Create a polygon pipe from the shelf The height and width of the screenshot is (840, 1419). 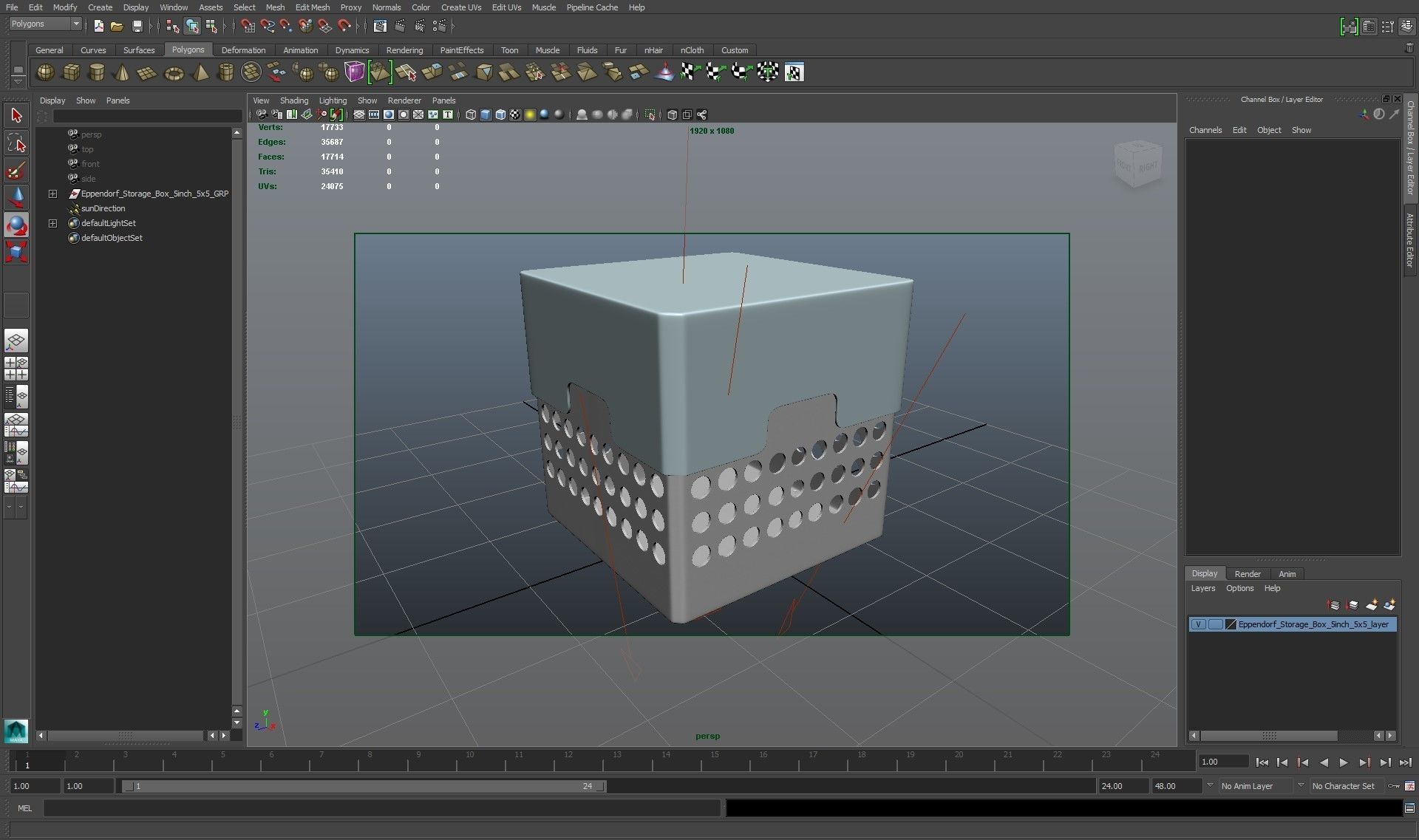pos(225,72)
